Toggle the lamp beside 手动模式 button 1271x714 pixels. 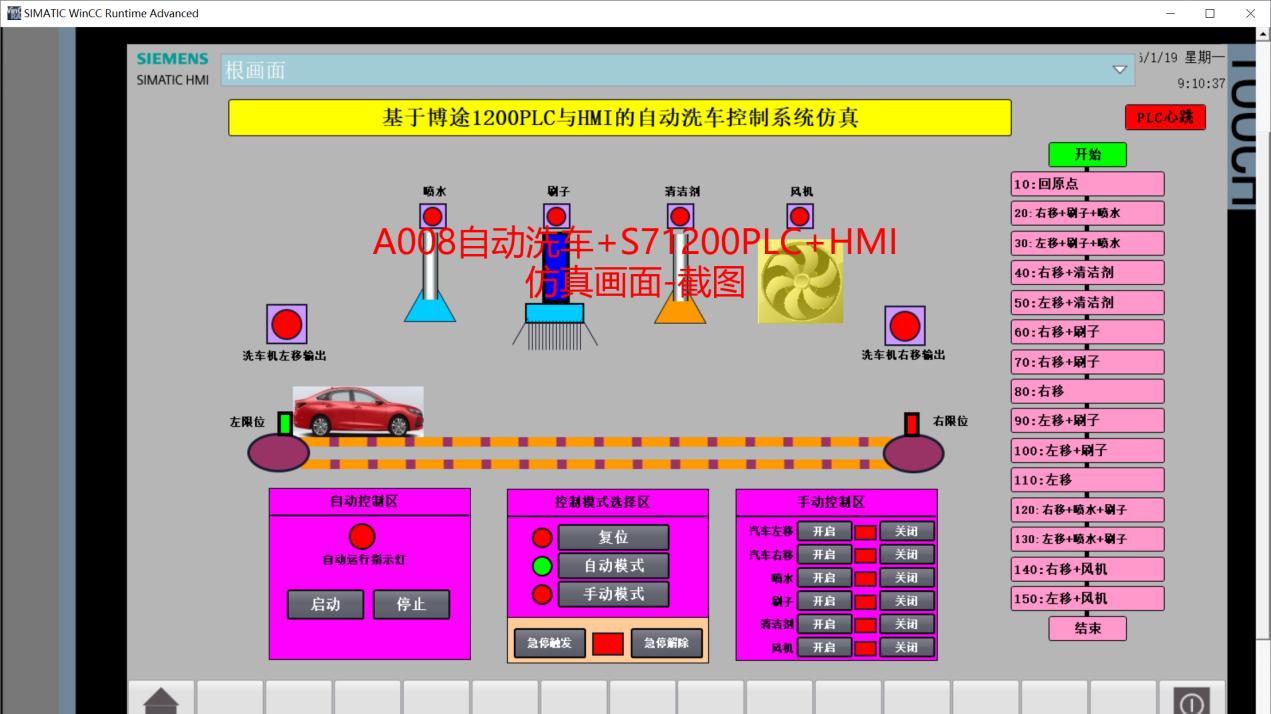coord(542,594)
